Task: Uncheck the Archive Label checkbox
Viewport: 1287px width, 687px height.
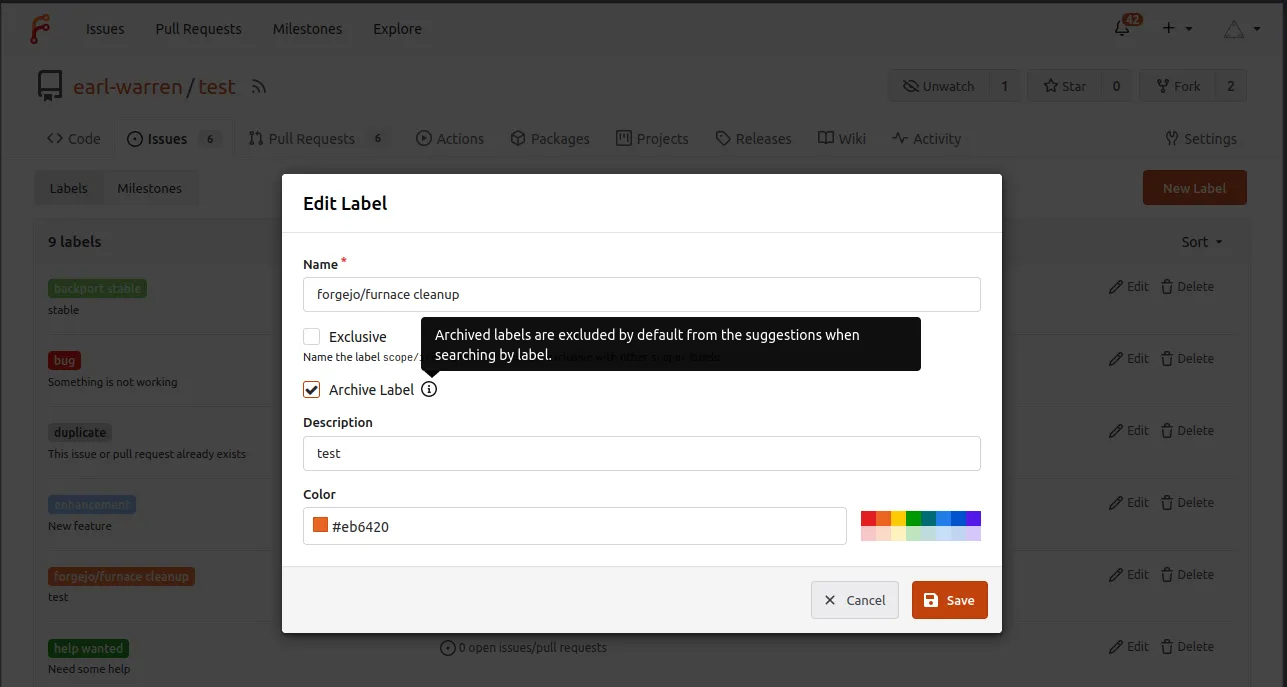Action: click(x=312, y=389)
